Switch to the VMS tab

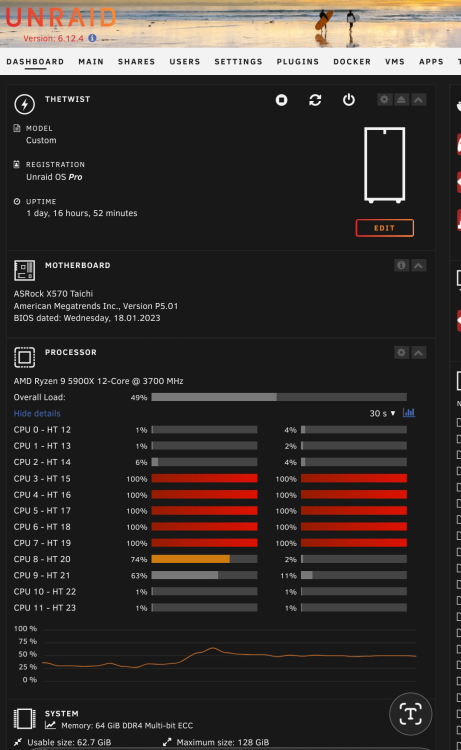tap(395, 62)
